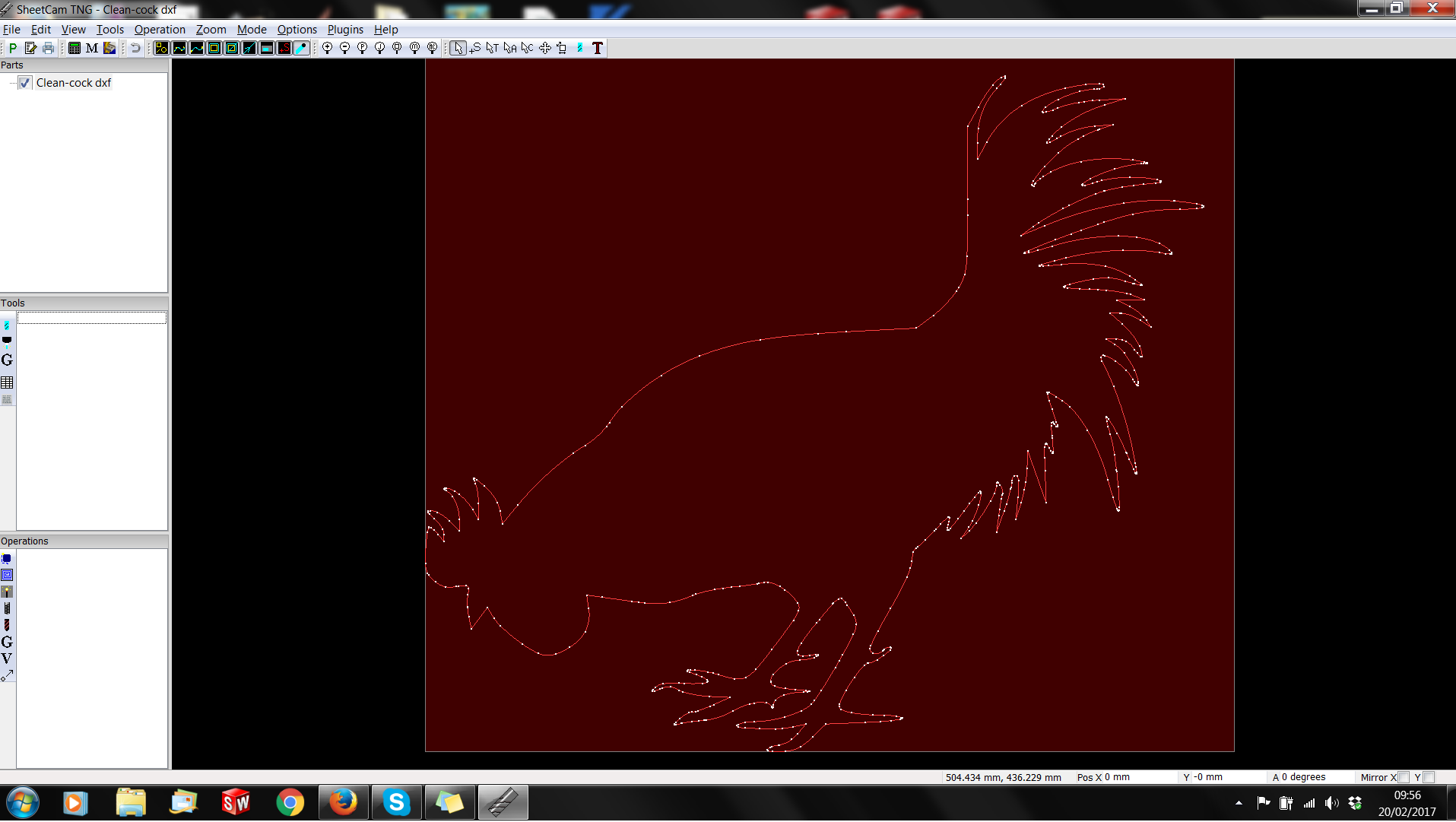Select the four-arrow move tool icon
Image resolution: width=1456 pixels, height=822 pixels.
tap(545, 48)
